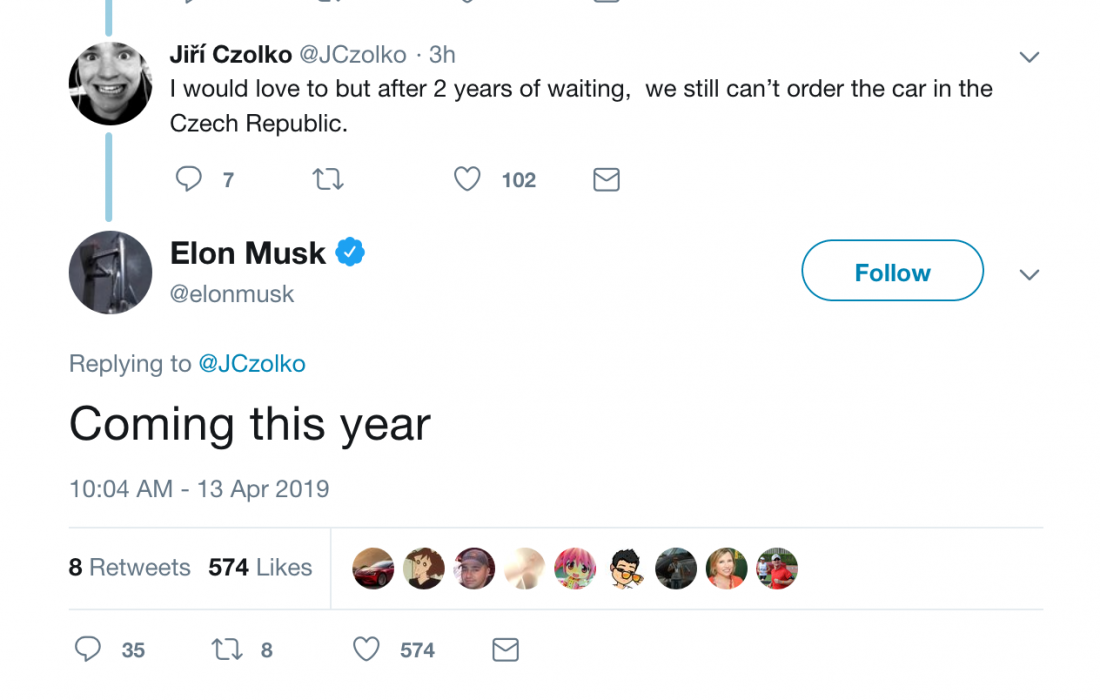The width and height of the screenshot is (1100, 700).
Task: Send Jiří Czolko's tweet via direct message
Action: pos(606,180)
